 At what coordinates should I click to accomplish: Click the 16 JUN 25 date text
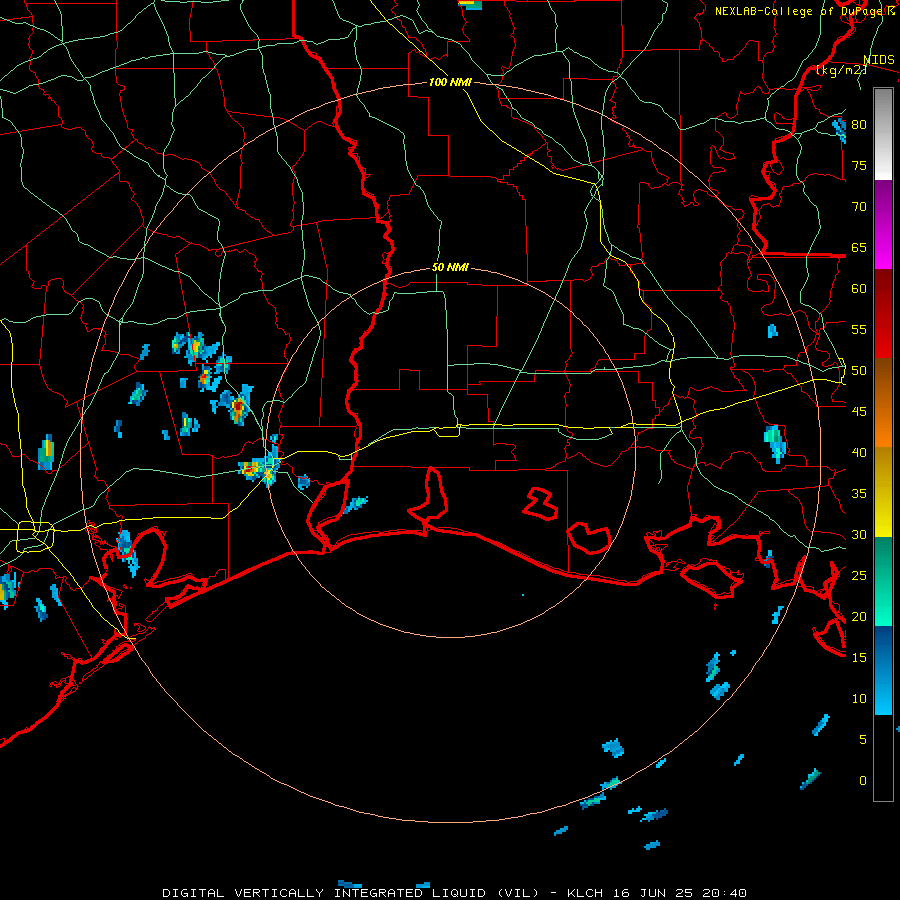point(652,893)
